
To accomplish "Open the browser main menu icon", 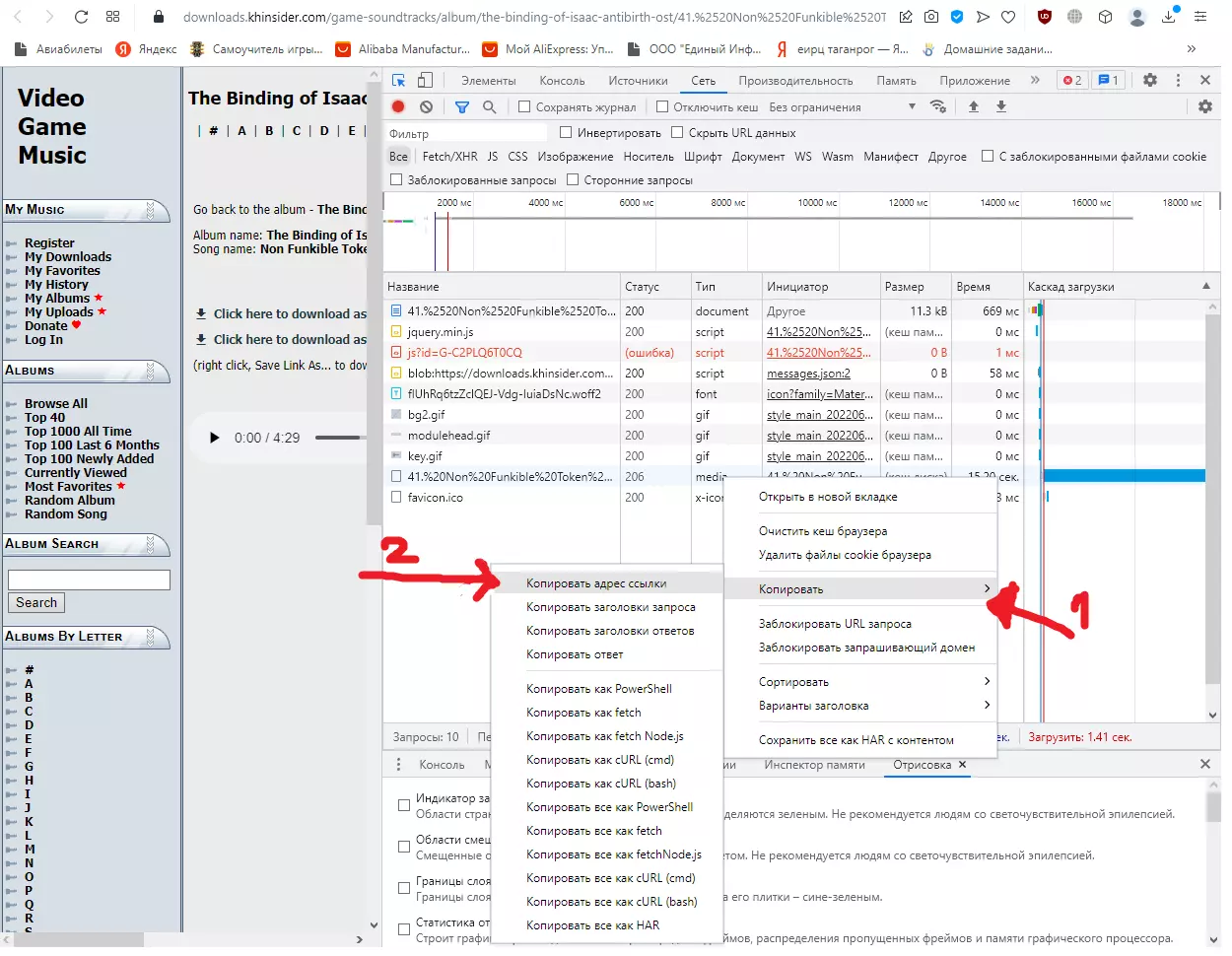I will 1200,17.
